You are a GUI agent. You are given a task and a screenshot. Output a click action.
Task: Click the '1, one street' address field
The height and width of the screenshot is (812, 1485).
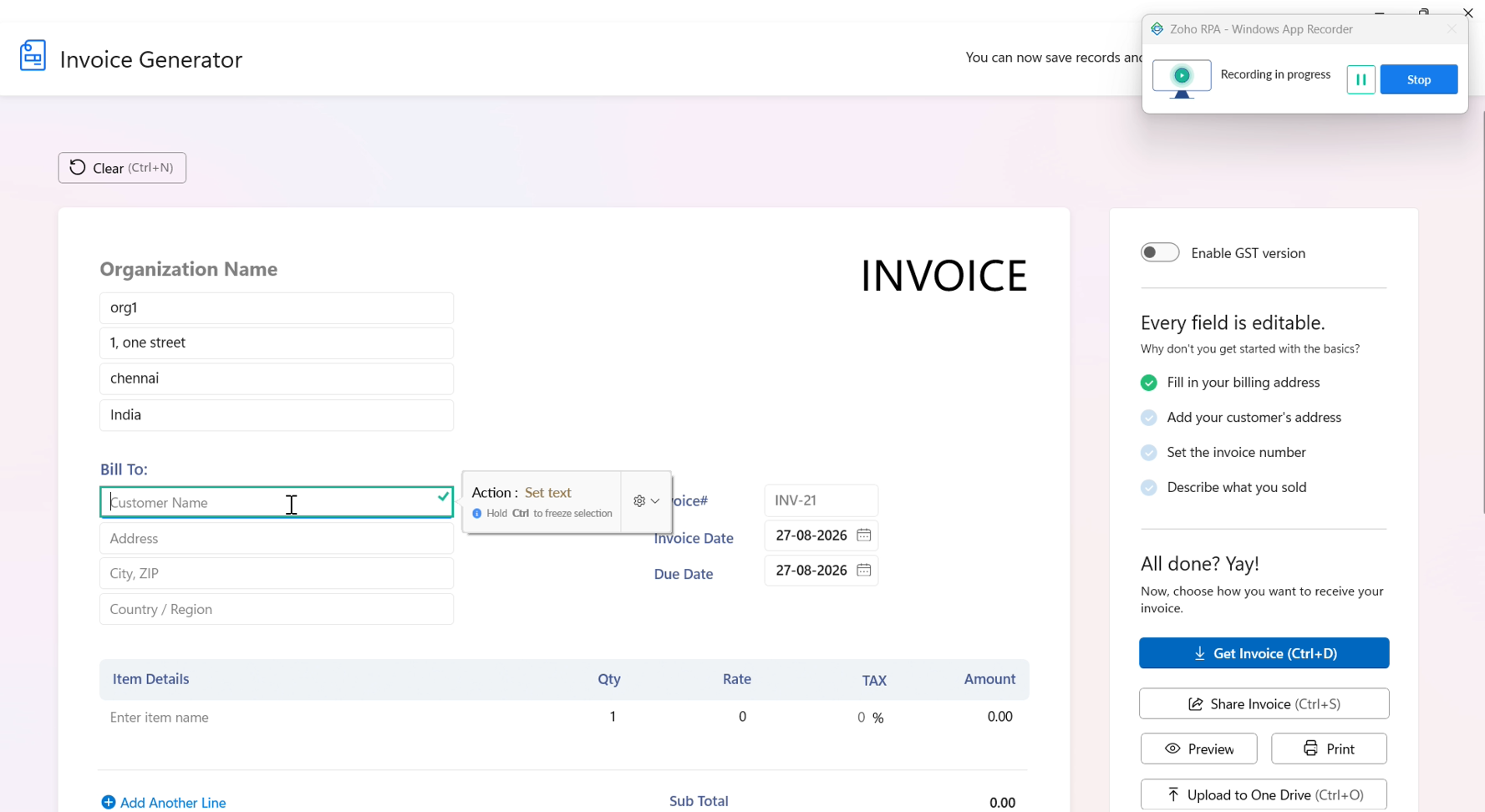pos(277,343)
